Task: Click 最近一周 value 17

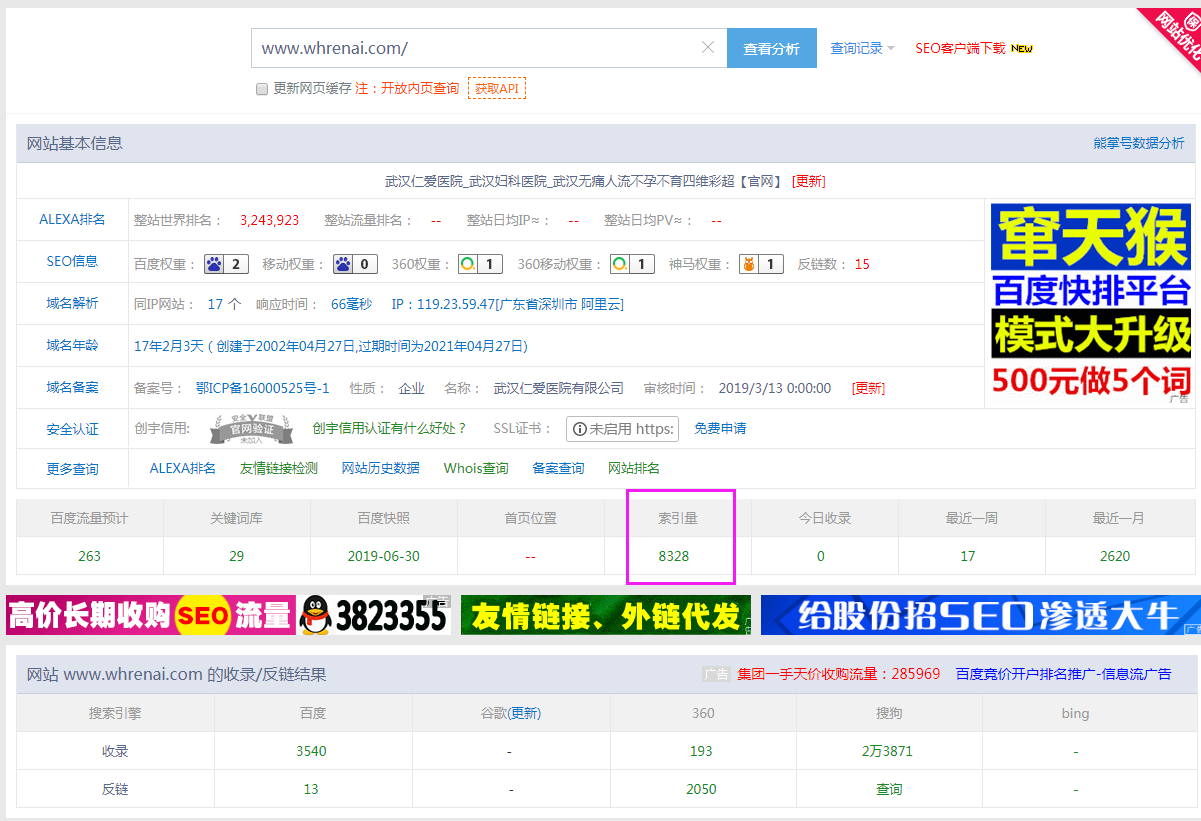Action: (967, 556)
